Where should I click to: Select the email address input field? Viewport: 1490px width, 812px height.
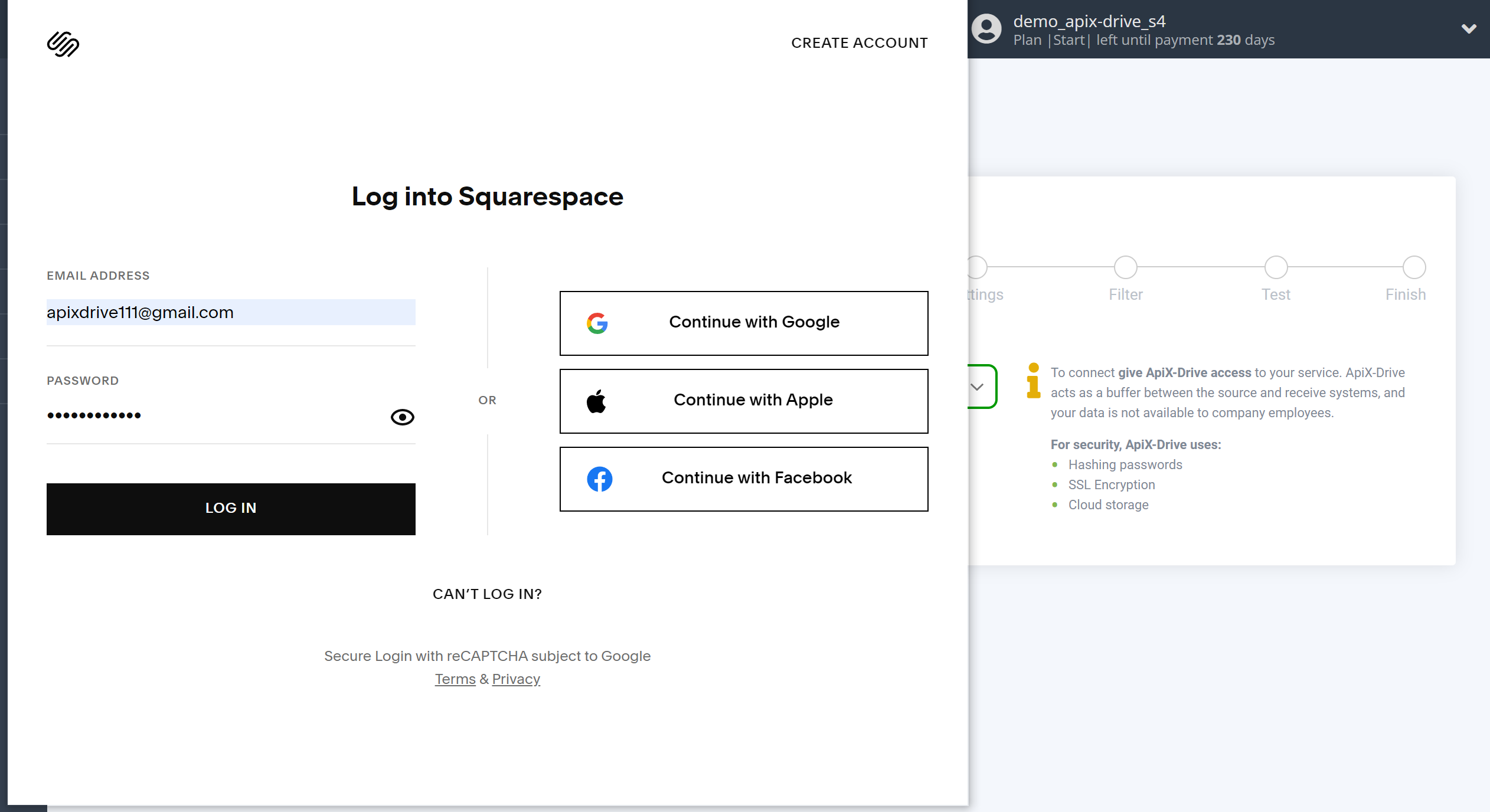pos(230,312)
